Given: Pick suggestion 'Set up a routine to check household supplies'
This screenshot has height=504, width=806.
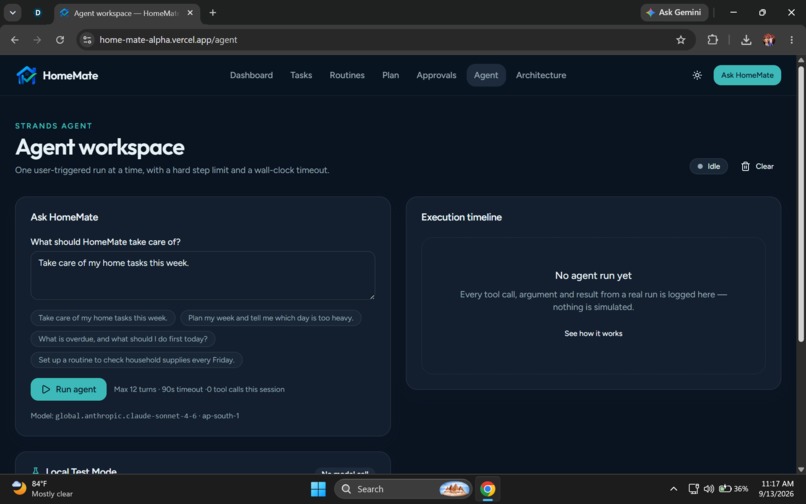Looking at the screenshot, I should 136,360.
